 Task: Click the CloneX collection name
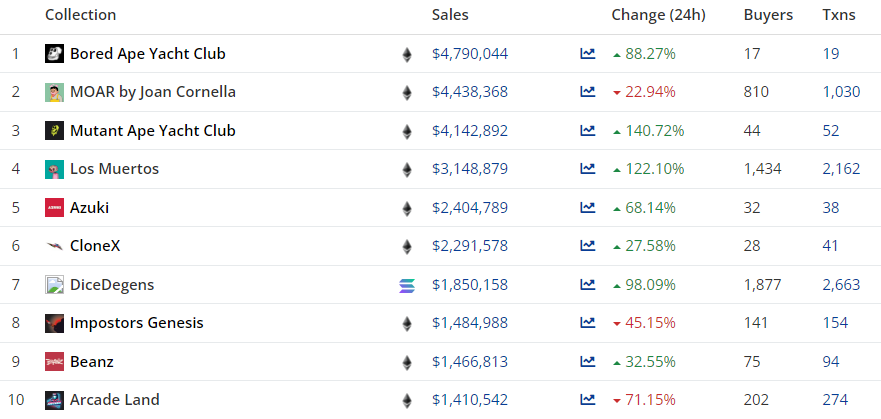95,246
